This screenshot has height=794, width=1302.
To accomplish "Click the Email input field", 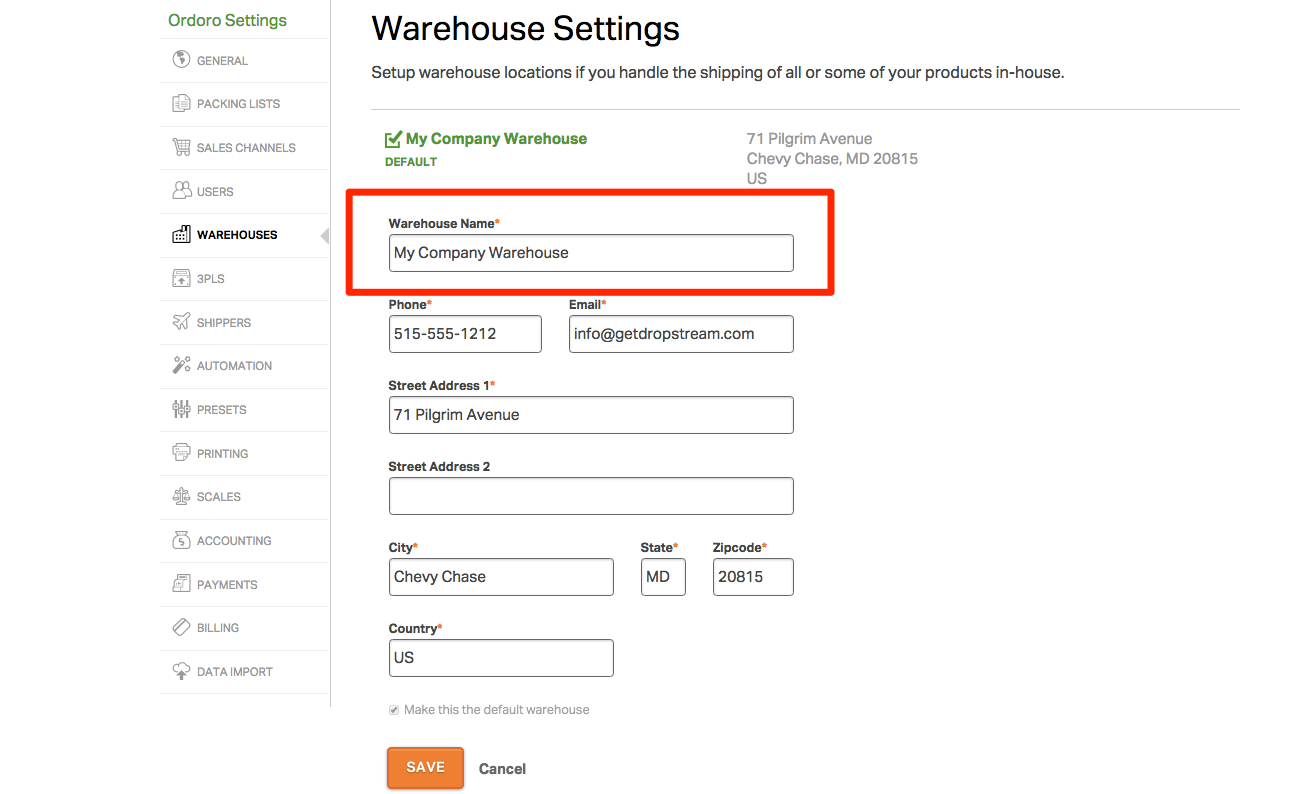I will (x=681, y=334).
